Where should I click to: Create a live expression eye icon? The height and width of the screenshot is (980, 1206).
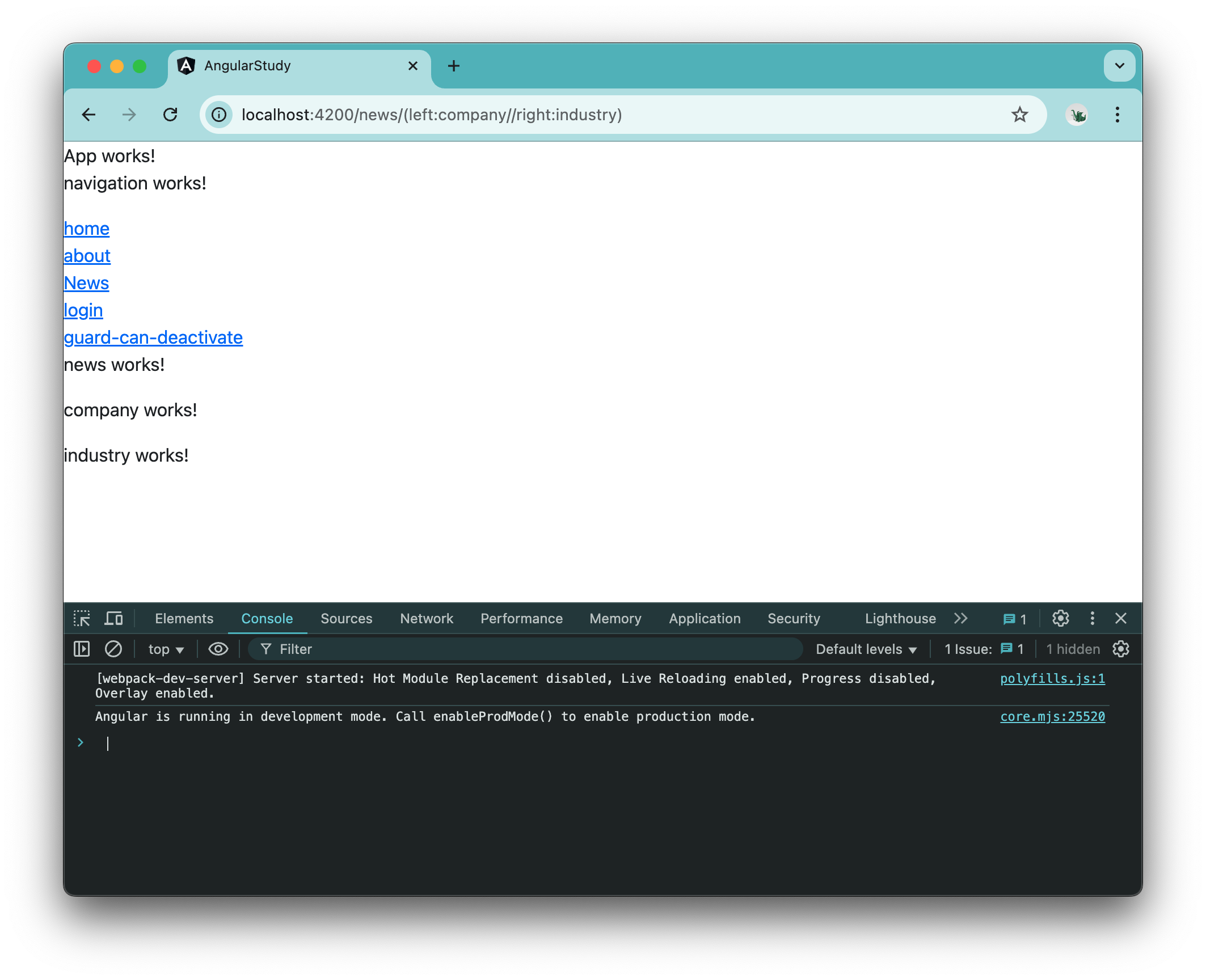[x=218, y=649]
